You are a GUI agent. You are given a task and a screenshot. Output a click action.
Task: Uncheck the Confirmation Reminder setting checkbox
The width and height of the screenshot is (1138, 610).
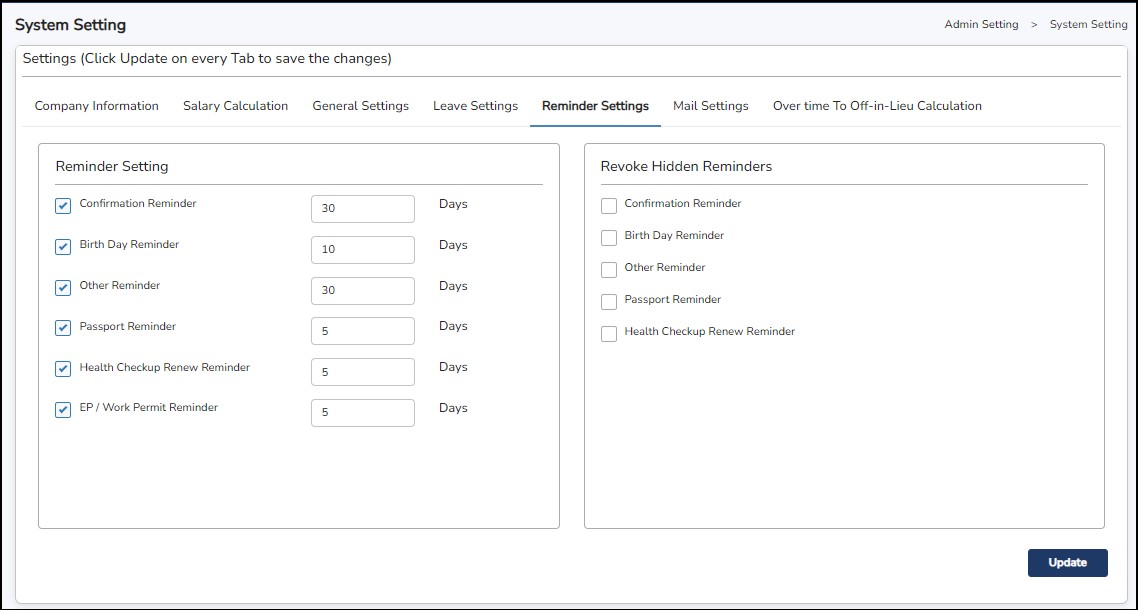[63, 206]
